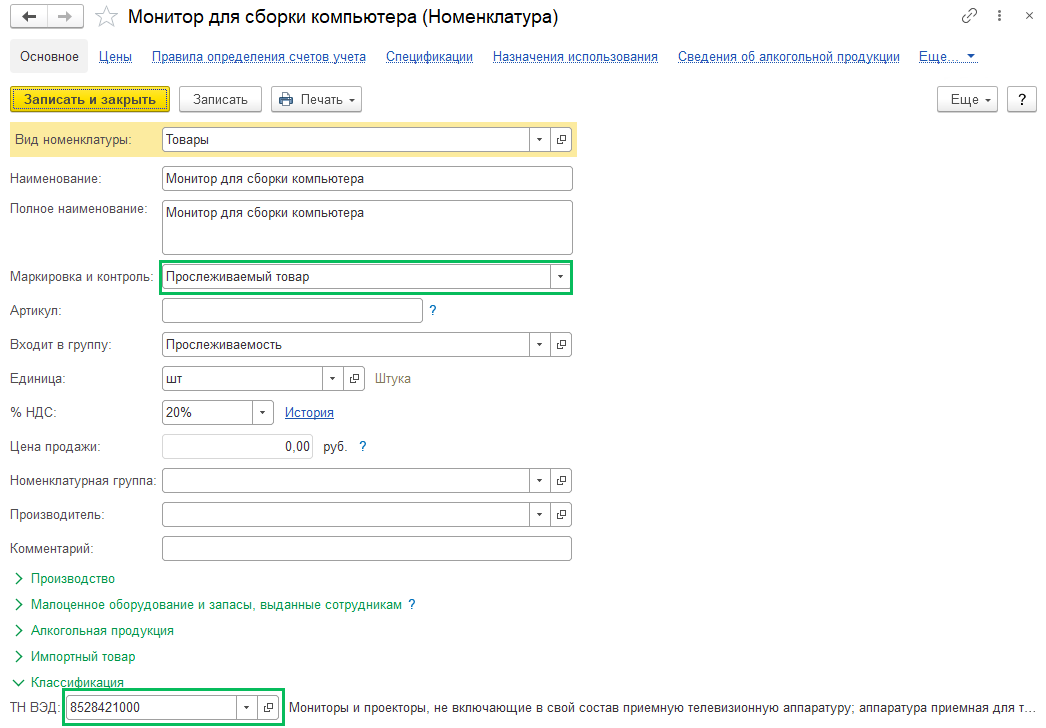Click the question mark help button
Screen dimensions: 1046x728
coord(1021,99)
